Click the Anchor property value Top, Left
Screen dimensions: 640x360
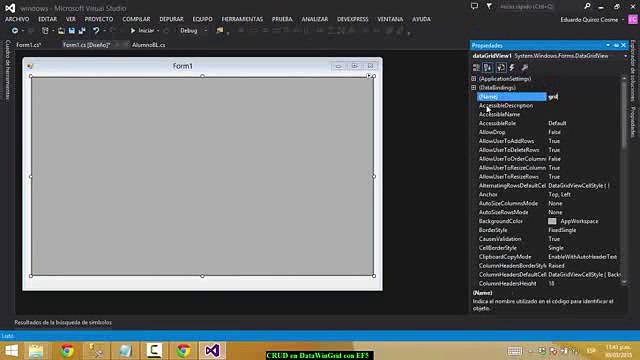(559, 195)
